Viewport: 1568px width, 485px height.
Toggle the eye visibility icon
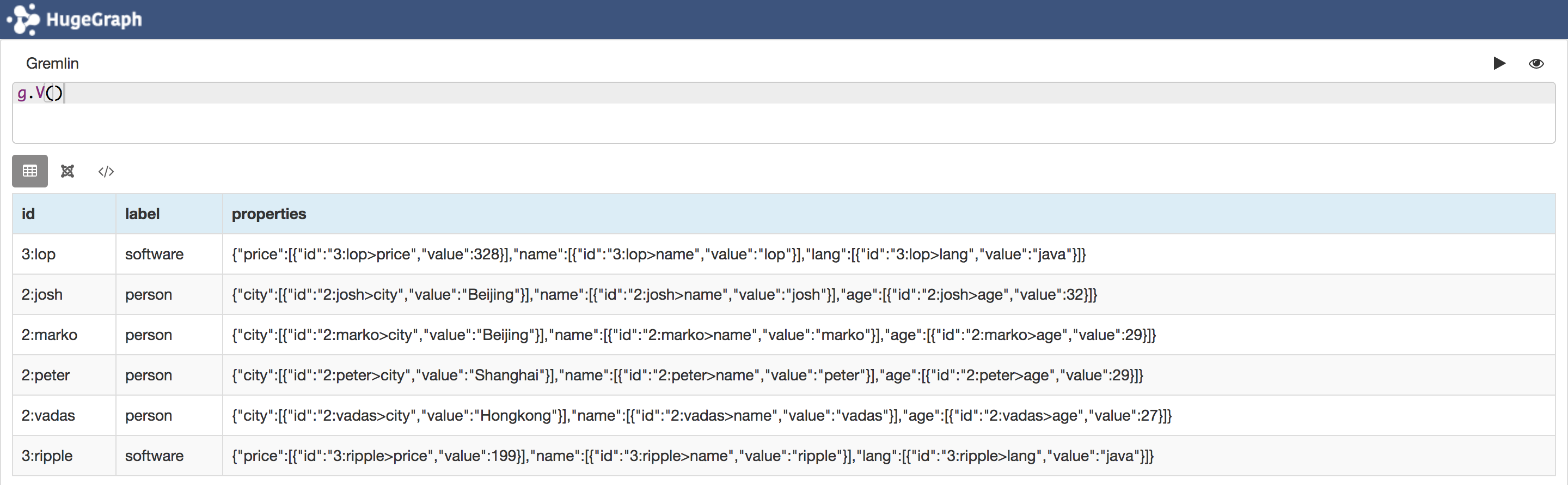click(1536, 63)
